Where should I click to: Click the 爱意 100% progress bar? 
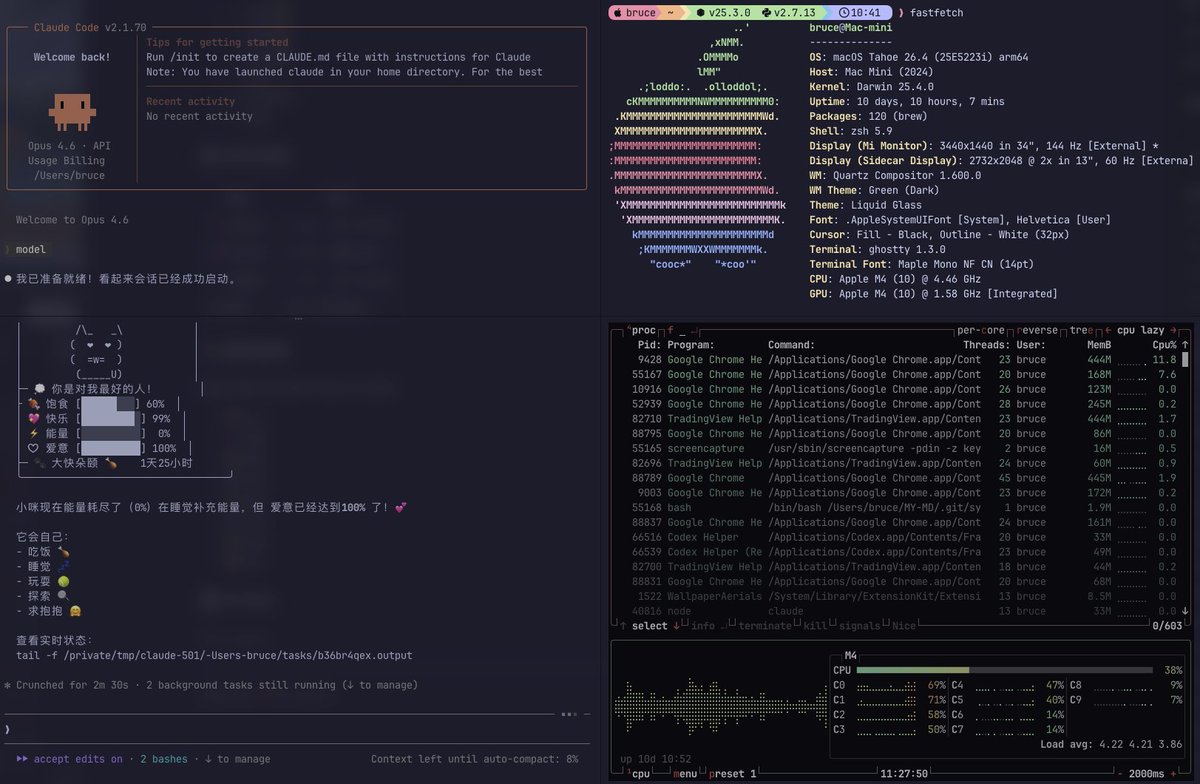click(x=111, y=448)
